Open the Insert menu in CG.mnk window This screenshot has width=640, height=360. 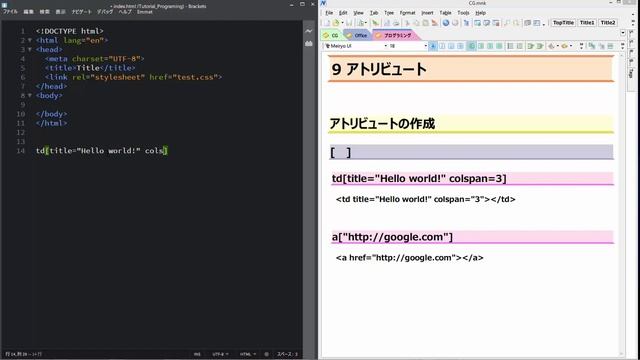(x=427, y=13)
